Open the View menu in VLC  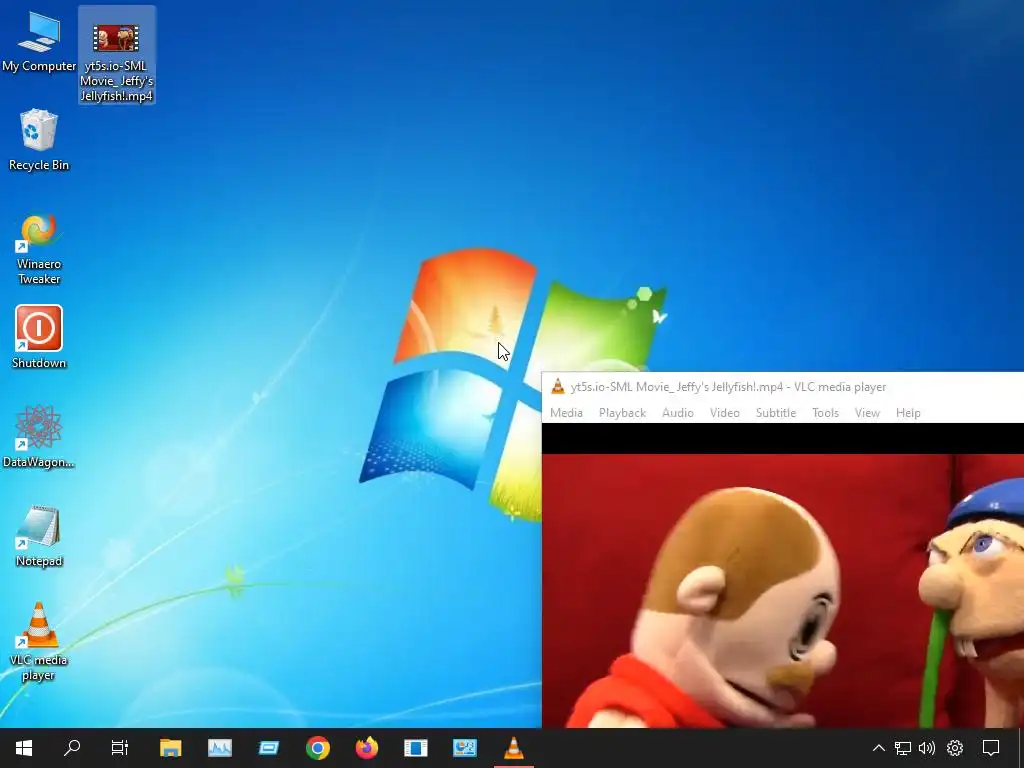point(867,413)
